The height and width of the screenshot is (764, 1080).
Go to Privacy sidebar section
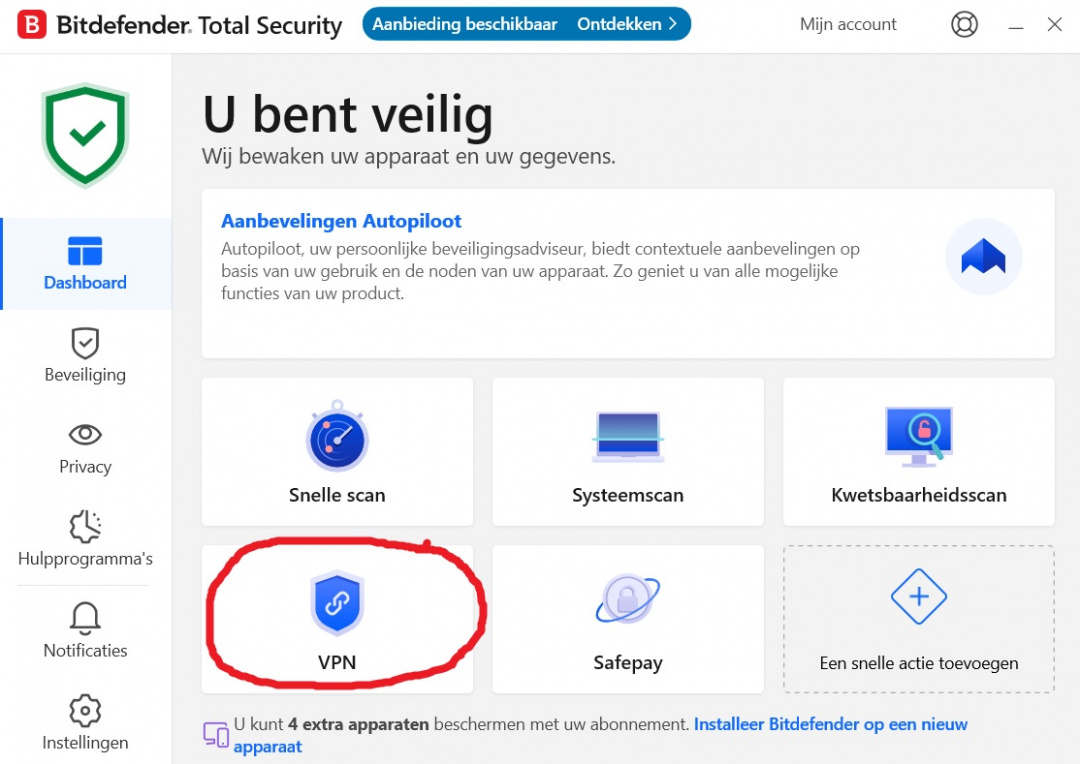pyautogui.click(x=85, y=448)
